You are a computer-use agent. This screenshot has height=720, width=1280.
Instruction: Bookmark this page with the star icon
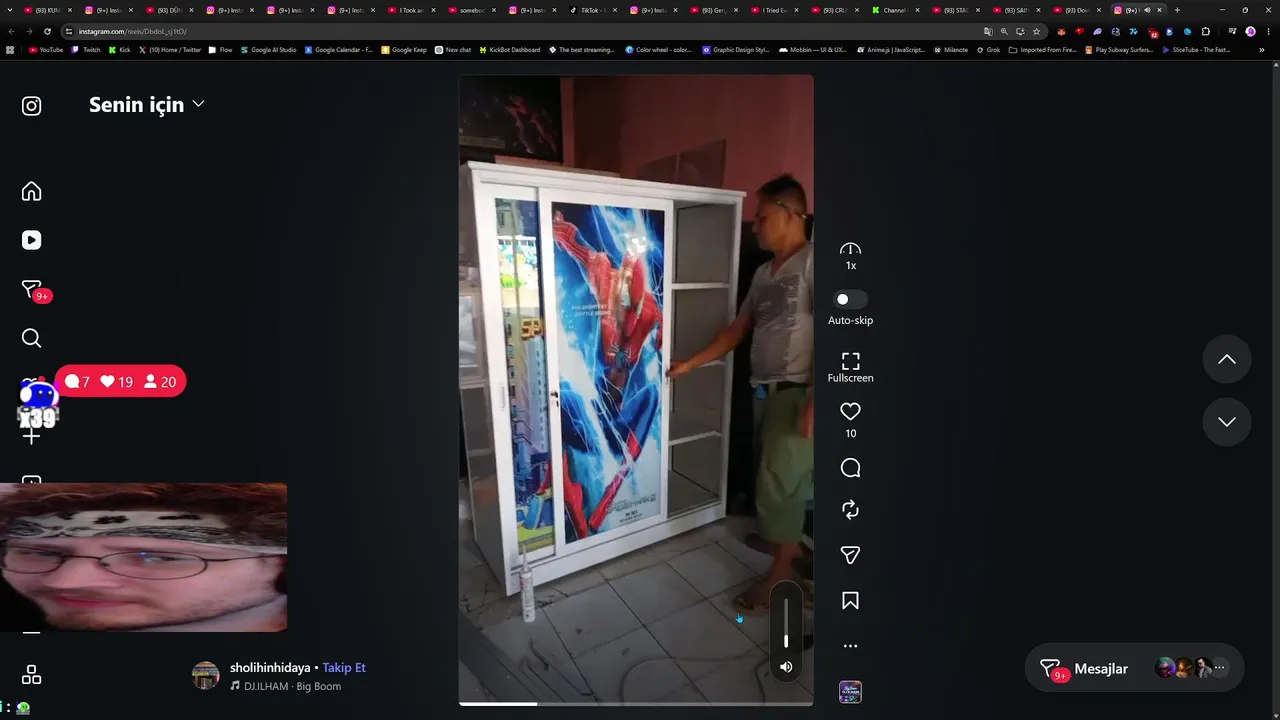point(1036,31)
